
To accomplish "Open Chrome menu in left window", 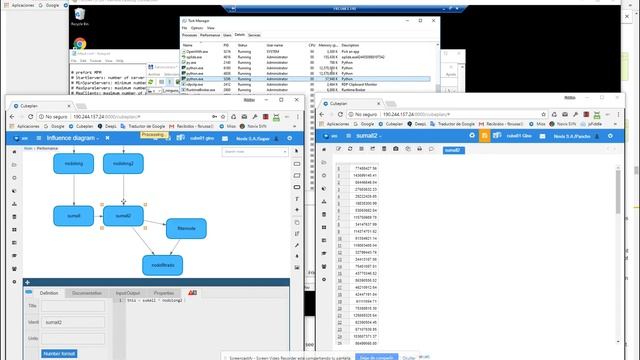I will click(298, 117).
